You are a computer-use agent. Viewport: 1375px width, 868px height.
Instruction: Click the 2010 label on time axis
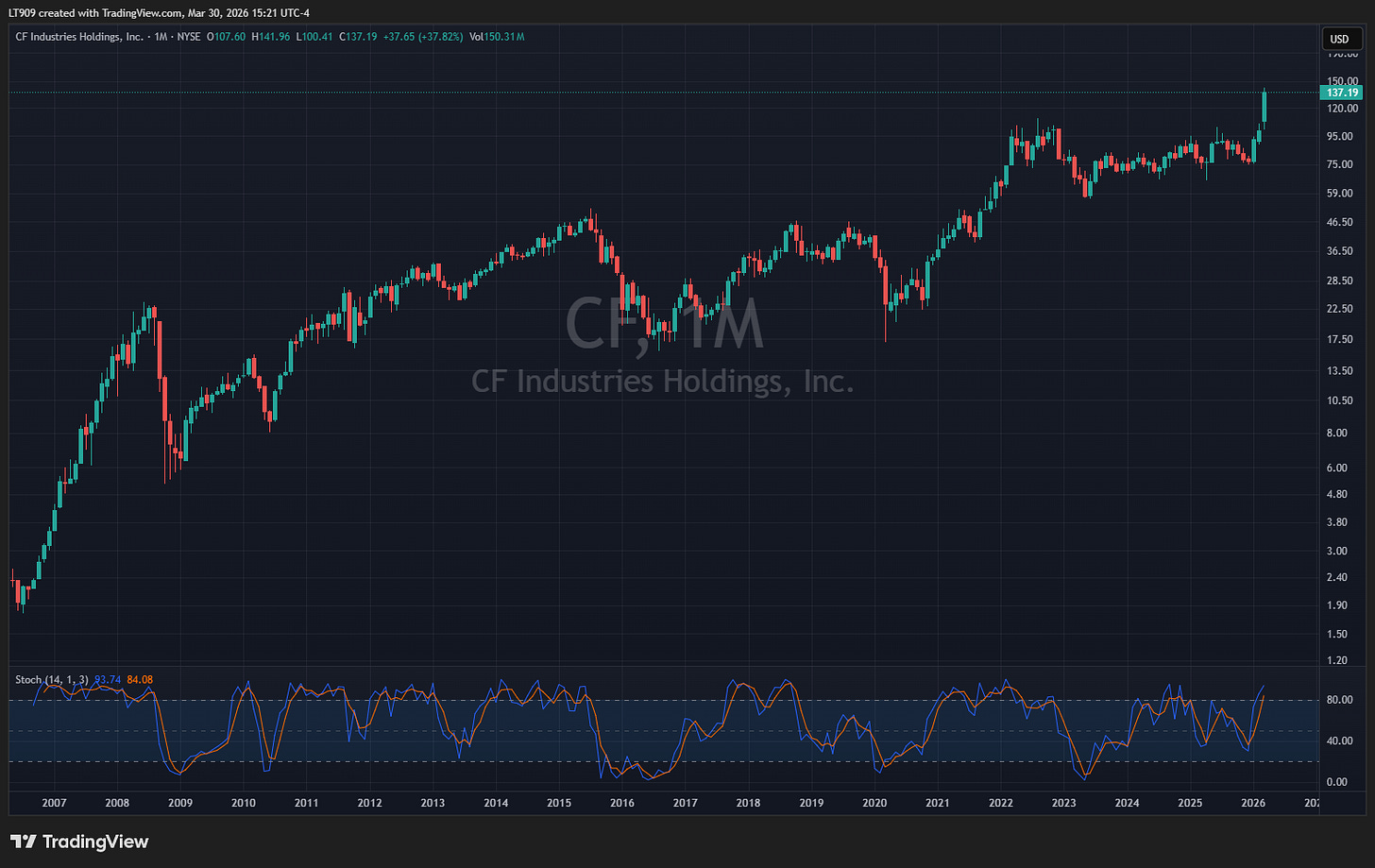point(244,803)
